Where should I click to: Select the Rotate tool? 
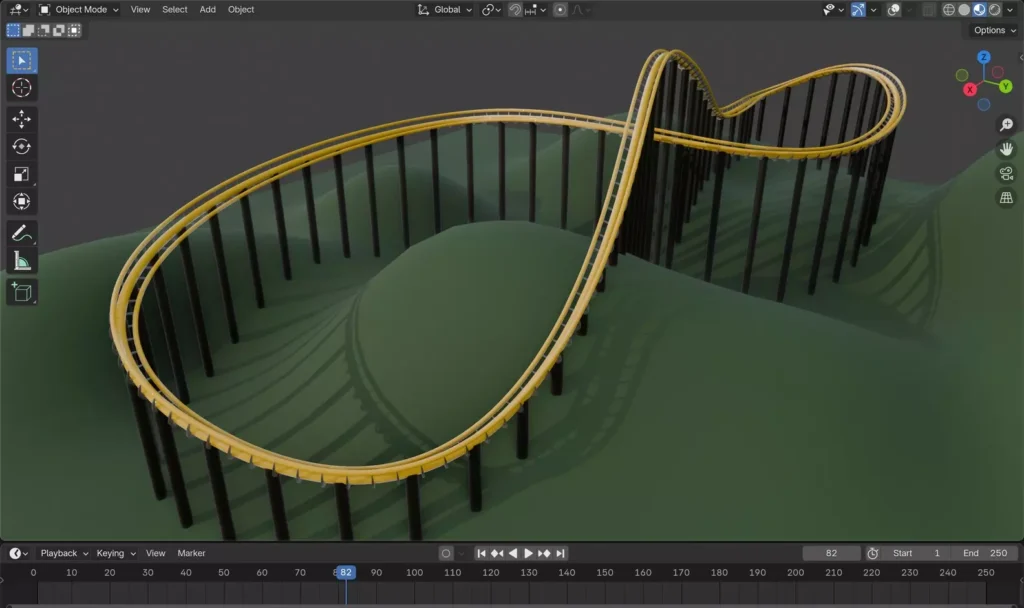tap(21, 147)
